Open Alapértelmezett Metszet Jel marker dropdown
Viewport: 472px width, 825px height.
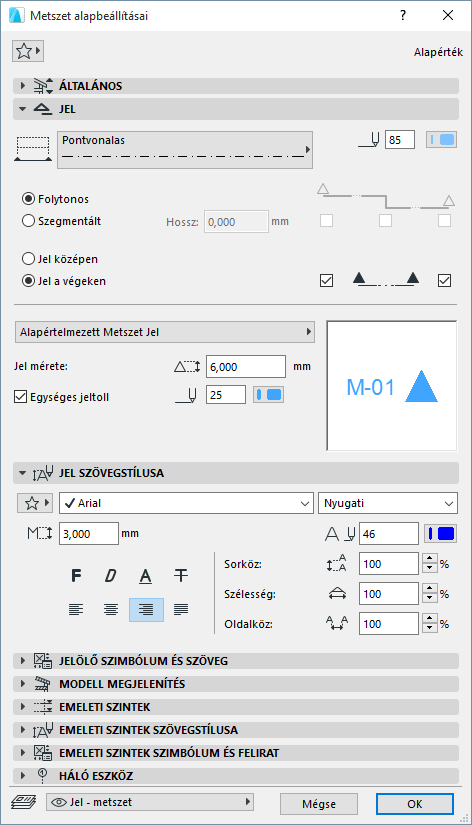[x=165, y=332]
